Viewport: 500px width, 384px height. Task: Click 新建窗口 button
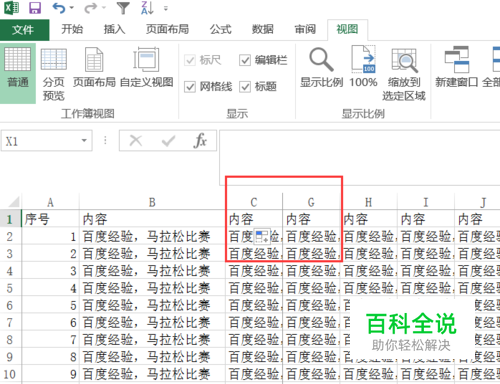[457, 68]
